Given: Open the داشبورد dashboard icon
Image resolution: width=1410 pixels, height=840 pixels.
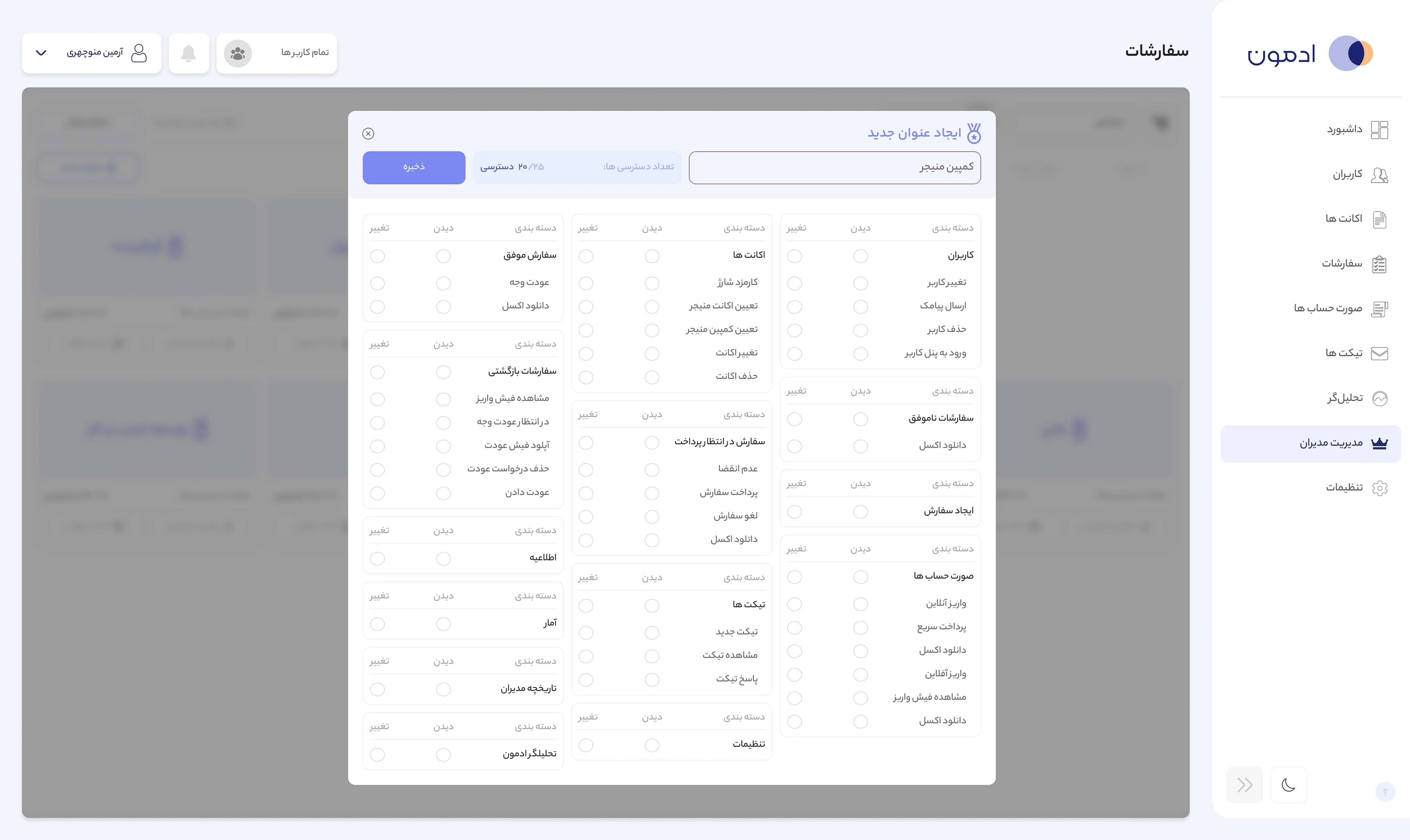Looking at the screenshot, I should coord(1379,130).
